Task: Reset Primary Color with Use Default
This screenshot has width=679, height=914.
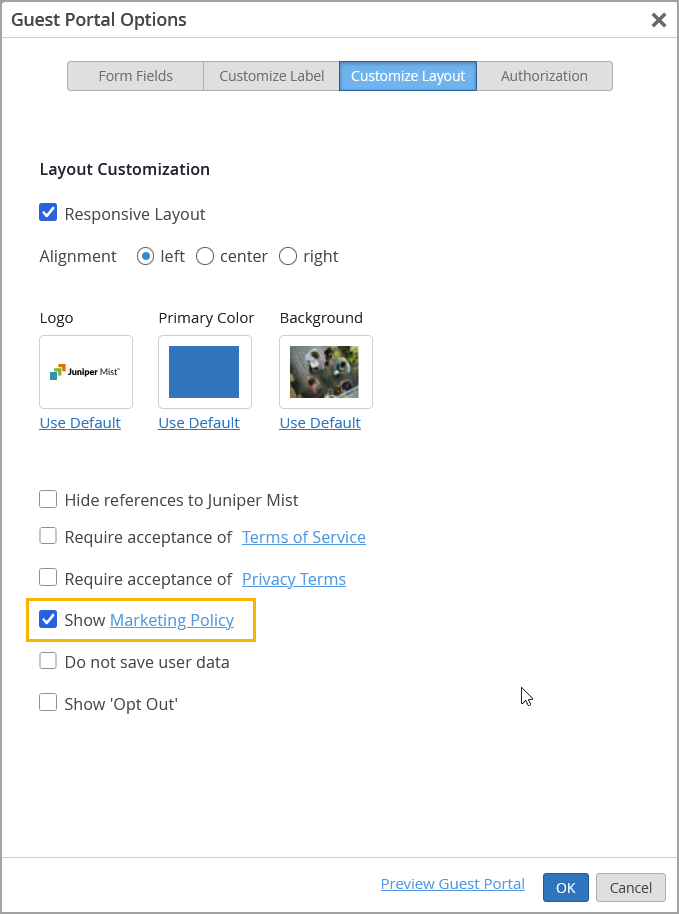Action: 199,423
